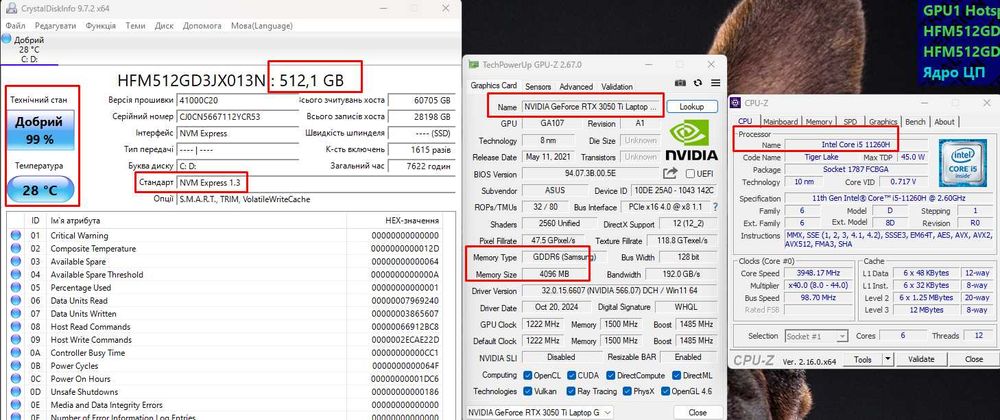Open the Файл menu in CrystalDiskInfo
Screen dimensions: 1000x420
point(16,25)
